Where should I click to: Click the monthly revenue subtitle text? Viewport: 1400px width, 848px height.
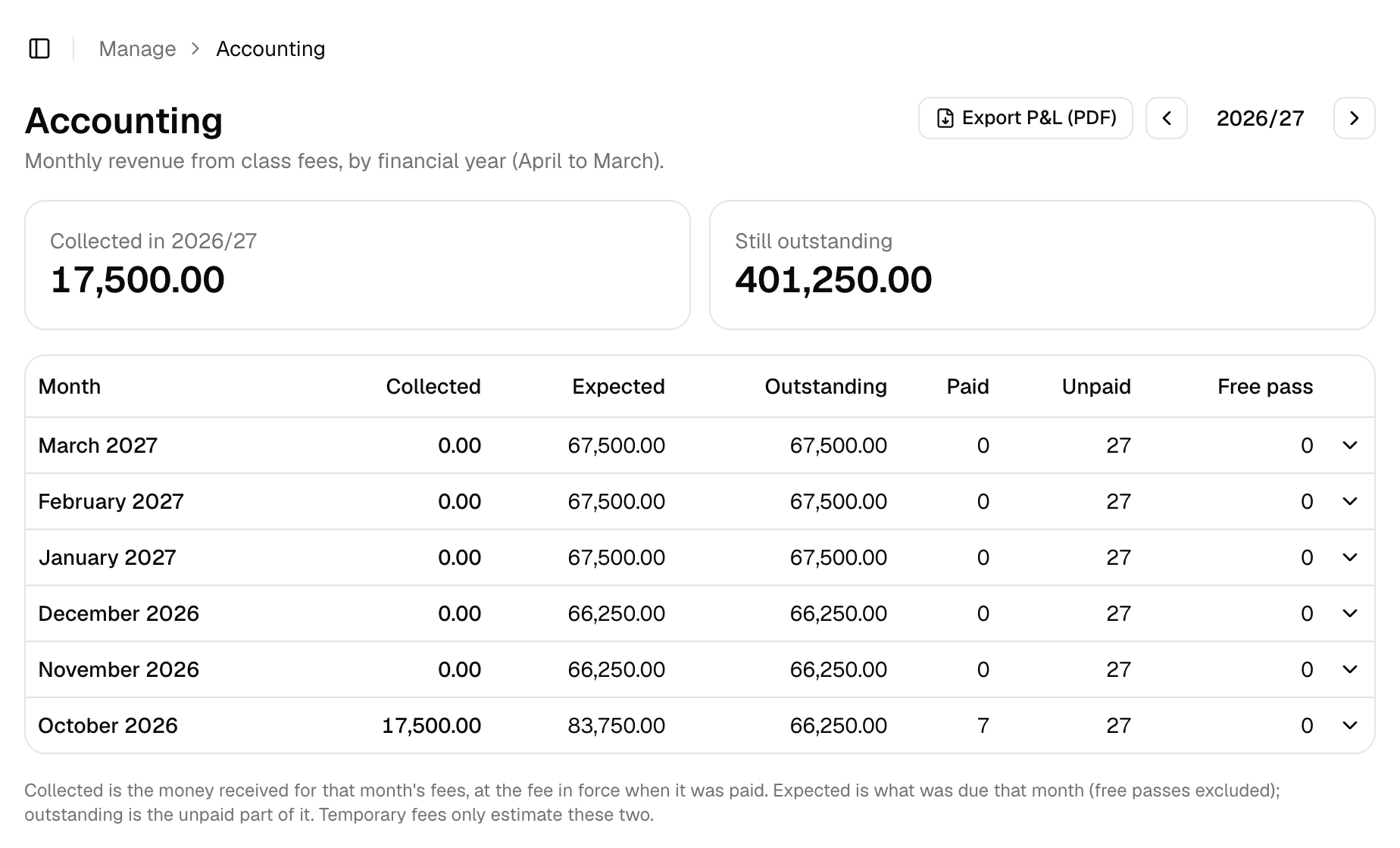coord(345,161)
